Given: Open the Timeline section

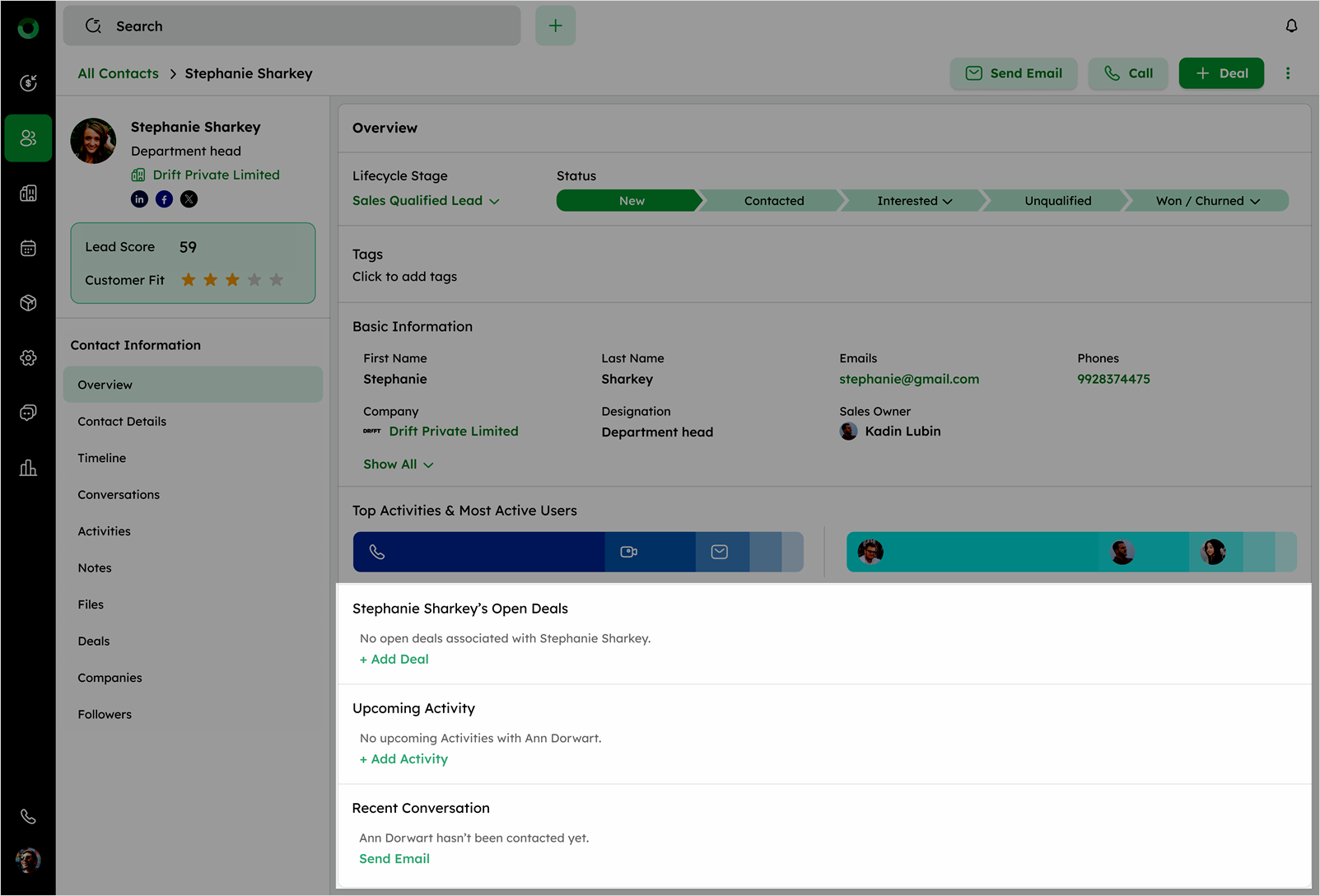Looking at the screenshot, I should [x=102, y=458].
